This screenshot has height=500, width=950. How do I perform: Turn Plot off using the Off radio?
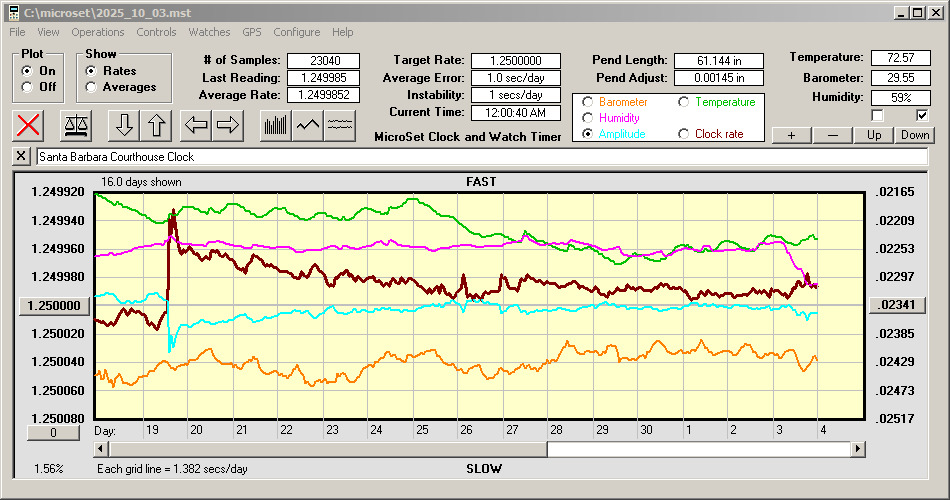[27, 87]
